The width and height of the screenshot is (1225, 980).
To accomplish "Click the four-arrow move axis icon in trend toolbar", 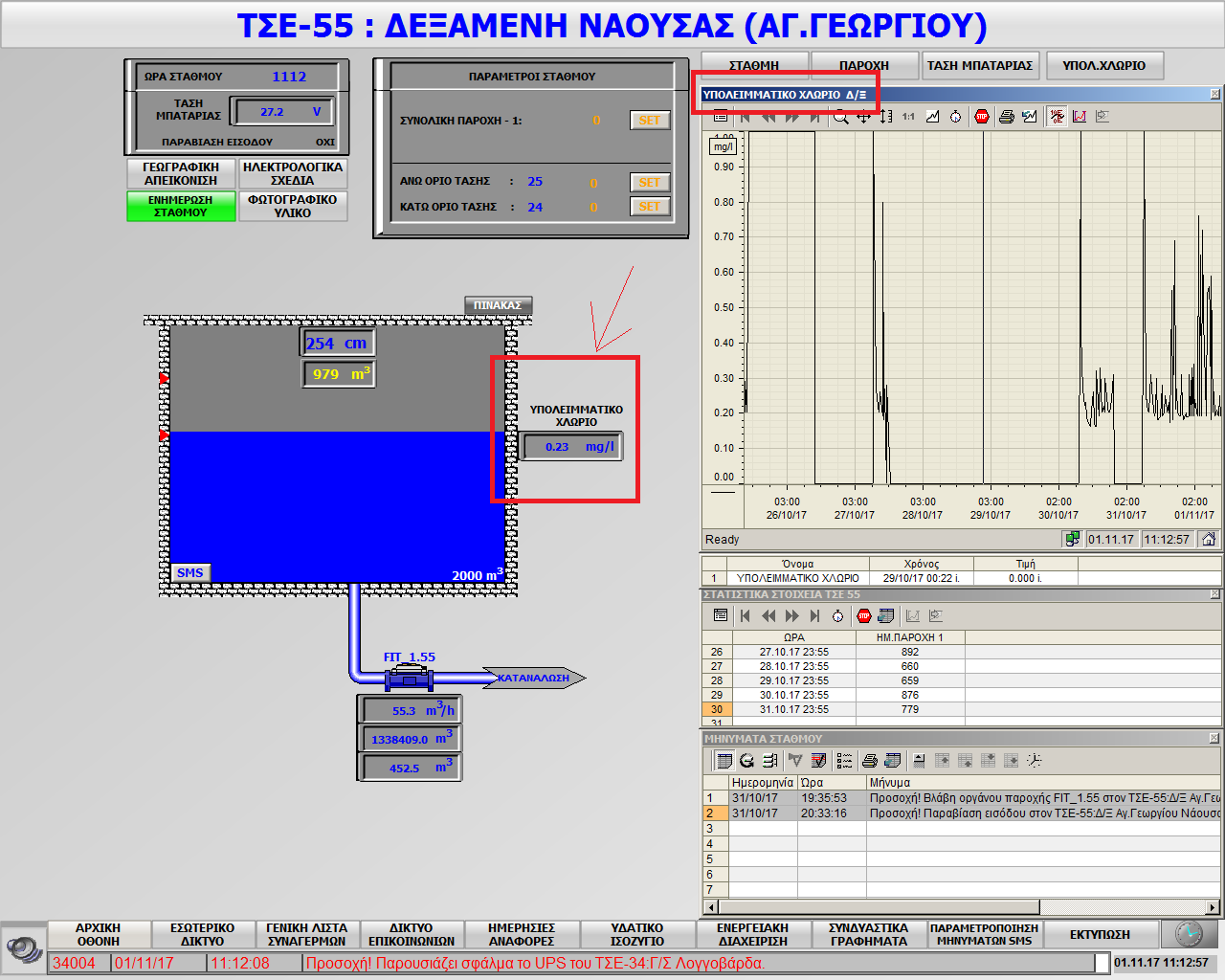I will 863,117.
